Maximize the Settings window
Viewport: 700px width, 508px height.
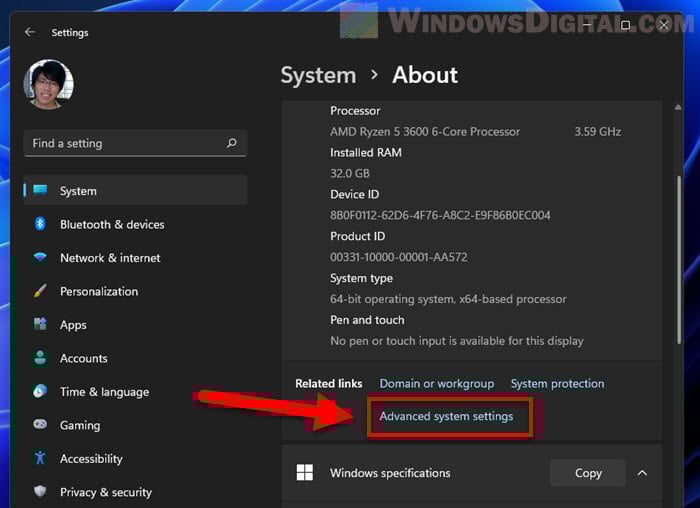[x=625, y=25]
